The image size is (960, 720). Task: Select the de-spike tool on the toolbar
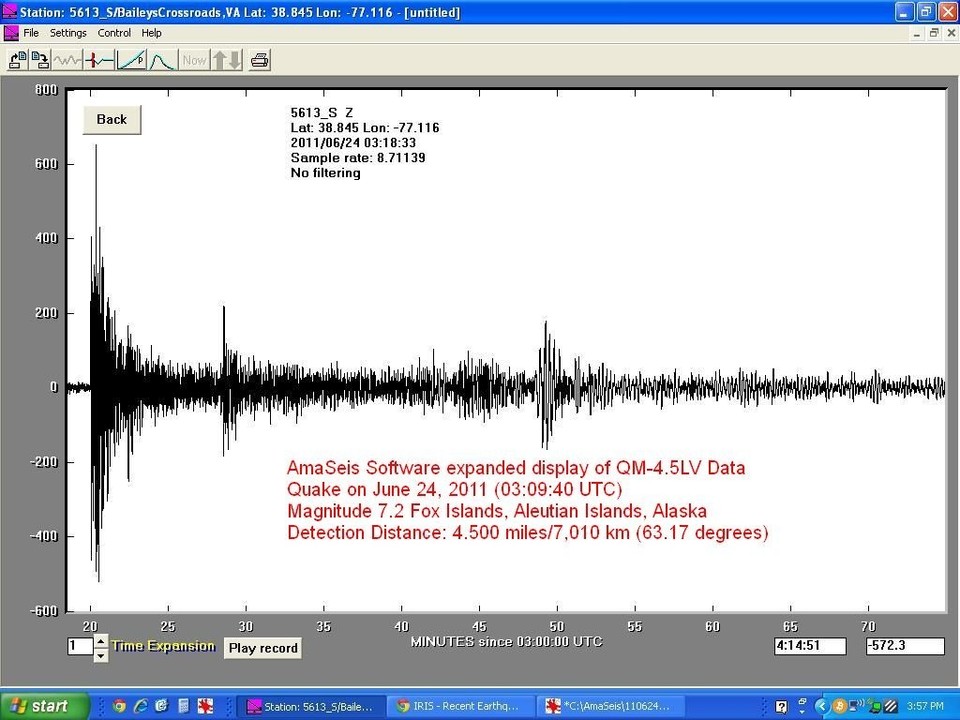coord(99,60)
